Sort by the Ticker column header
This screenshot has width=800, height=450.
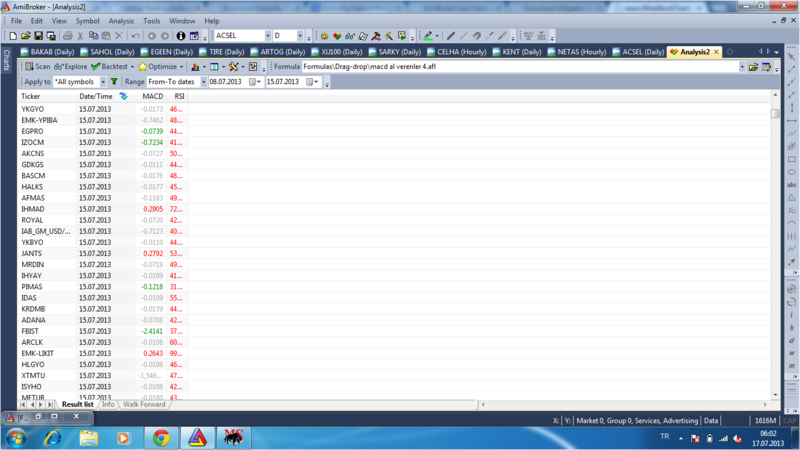coord(47,96)
